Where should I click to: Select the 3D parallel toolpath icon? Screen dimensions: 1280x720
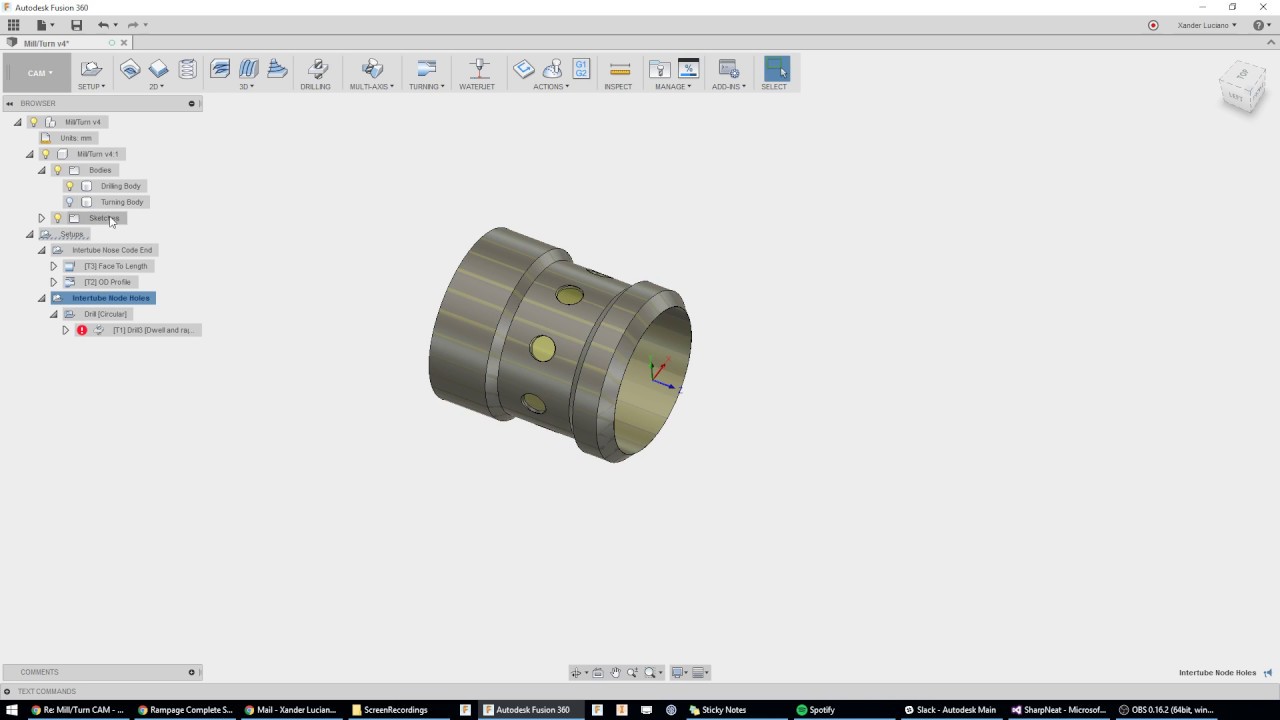pyautogui.click(x=249, y=68)
